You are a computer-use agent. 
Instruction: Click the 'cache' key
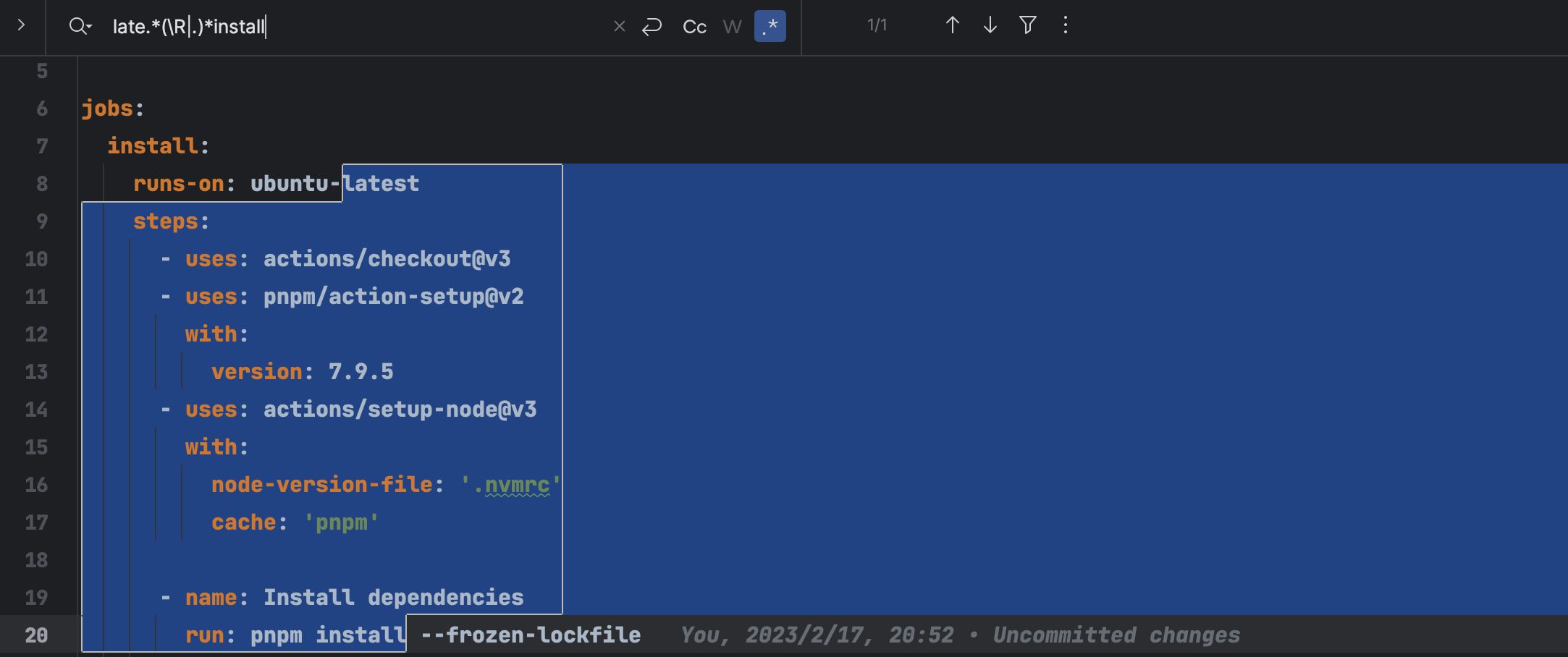coord(244,522)
